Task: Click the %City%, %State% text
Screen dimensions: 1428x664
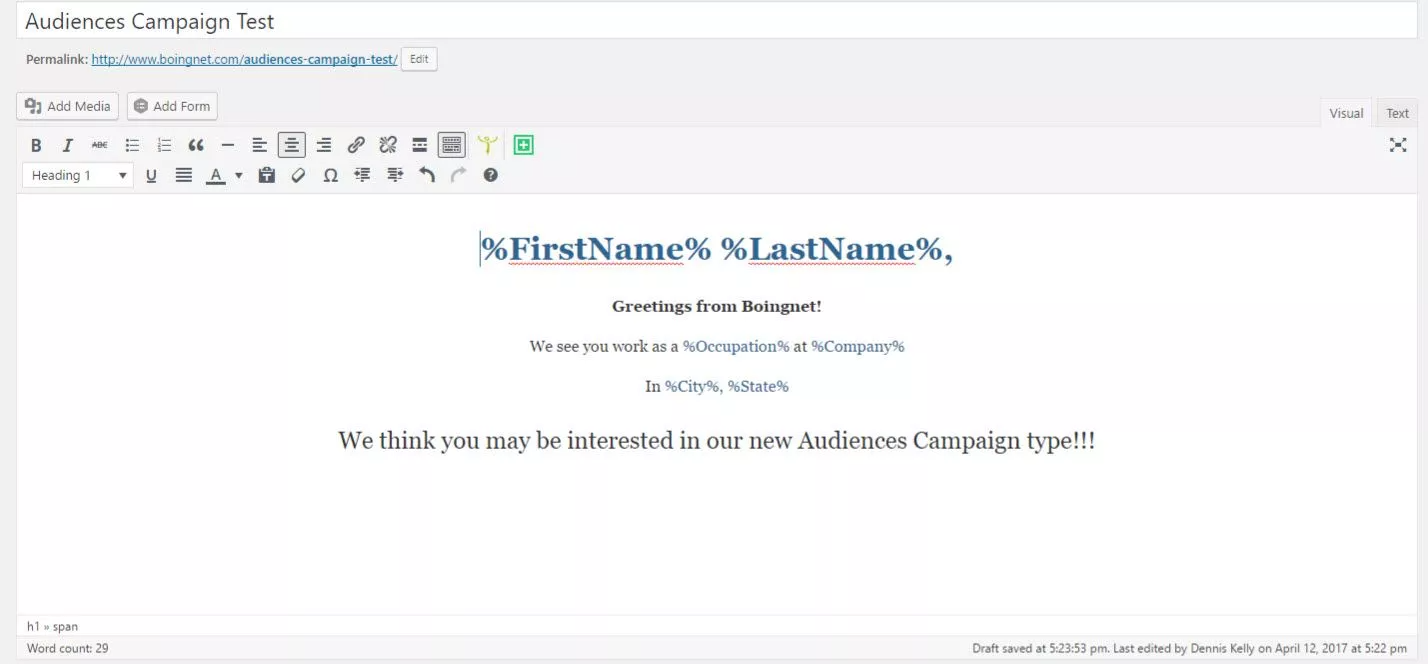Action: tap(727, 386)
